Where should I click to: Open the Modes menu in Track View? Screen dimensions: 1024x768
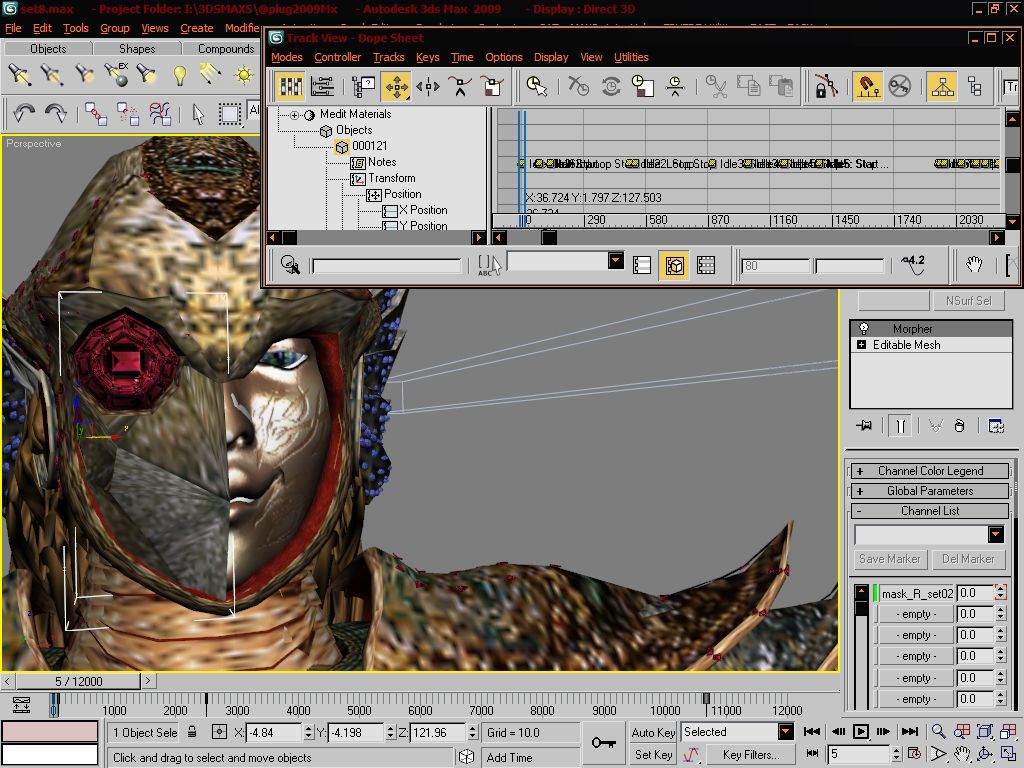click(287, 57)
